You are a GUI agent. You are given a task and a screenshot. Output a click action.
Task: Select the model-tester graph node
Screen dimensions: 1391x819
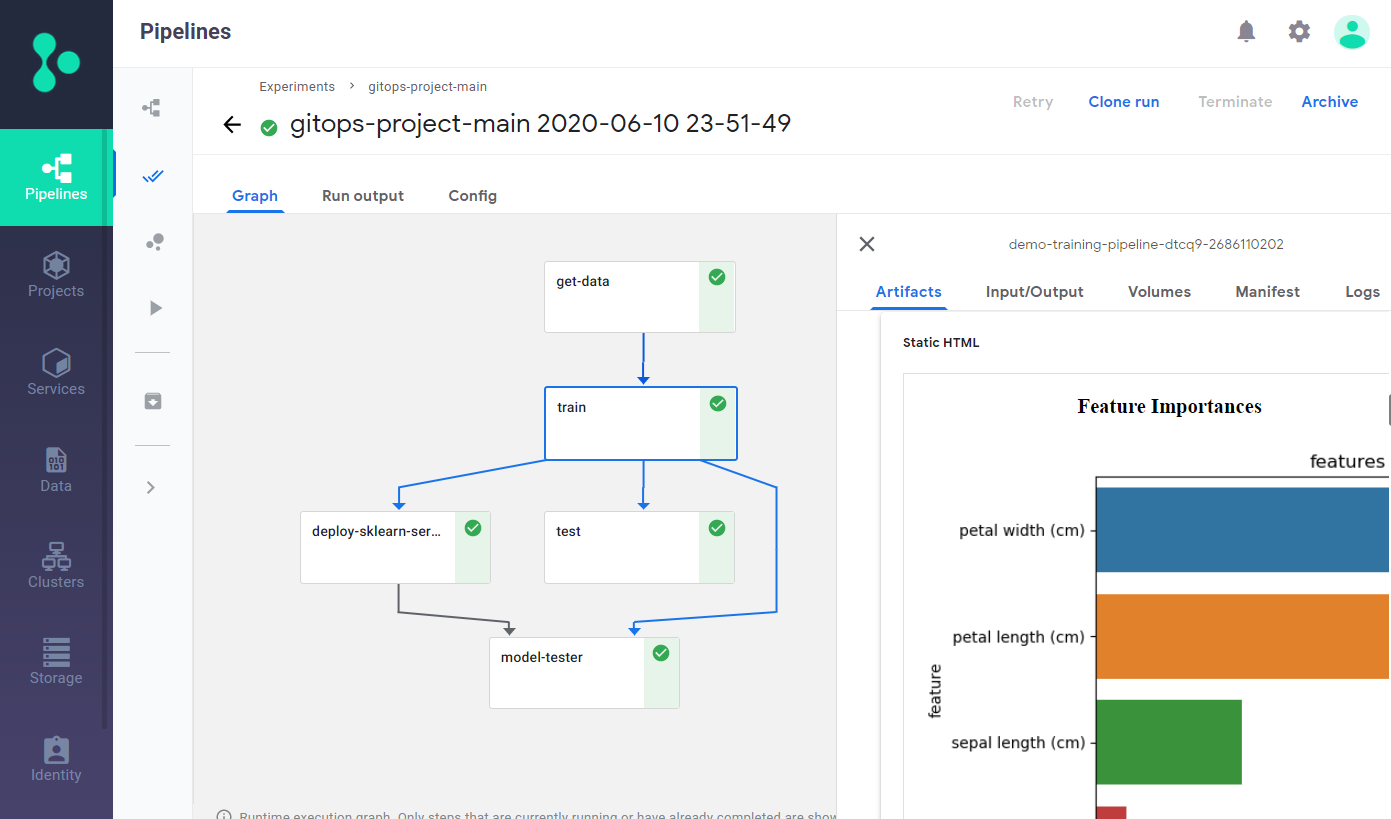(584, 673)
